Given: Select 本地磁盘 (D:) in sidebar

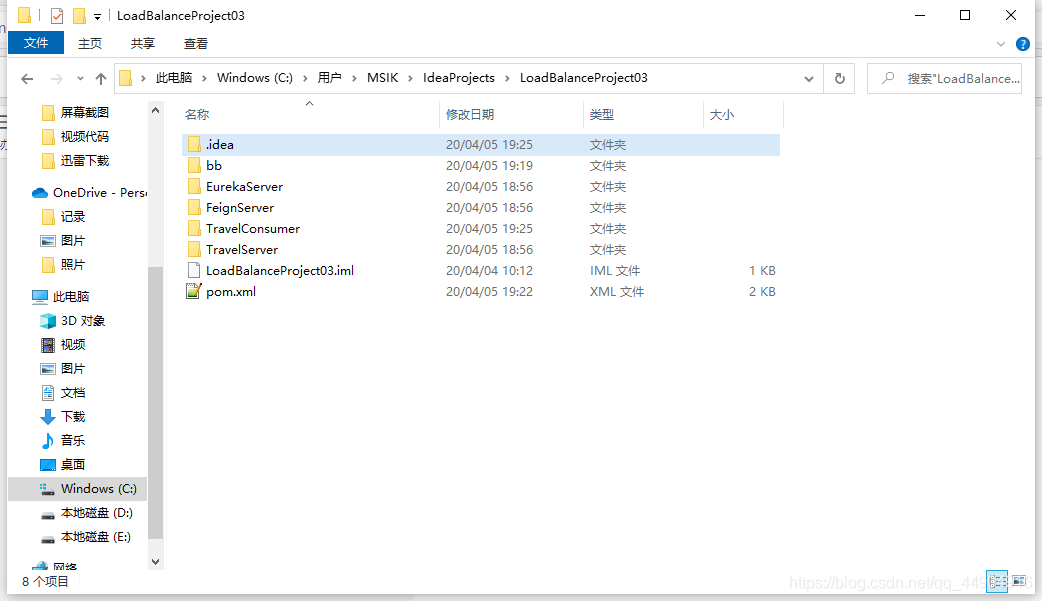Looking at the screenshot, I should (x=96, y=513).
